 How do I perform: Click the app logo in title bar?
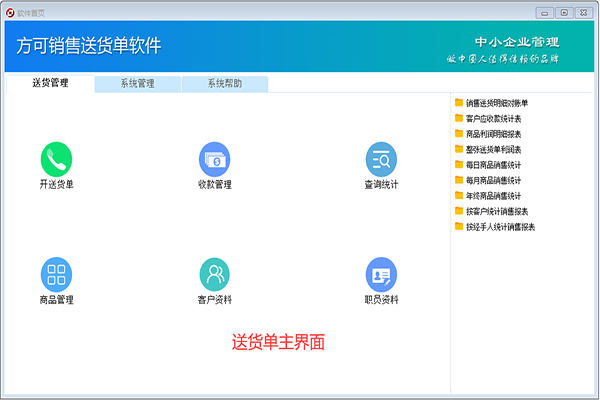[x=10, y=13]
